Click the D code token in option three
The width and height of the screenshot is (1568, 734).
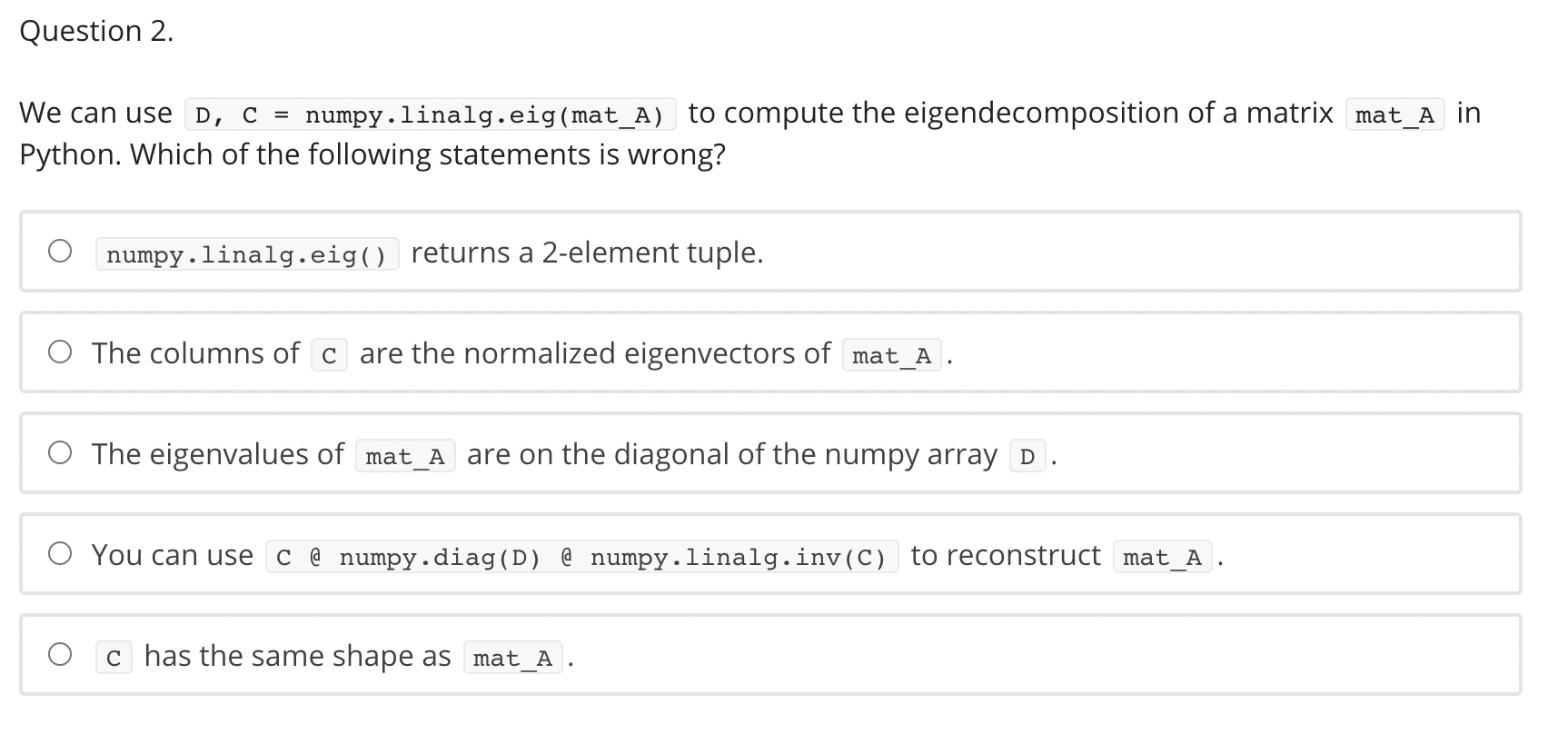(1026, 458)
